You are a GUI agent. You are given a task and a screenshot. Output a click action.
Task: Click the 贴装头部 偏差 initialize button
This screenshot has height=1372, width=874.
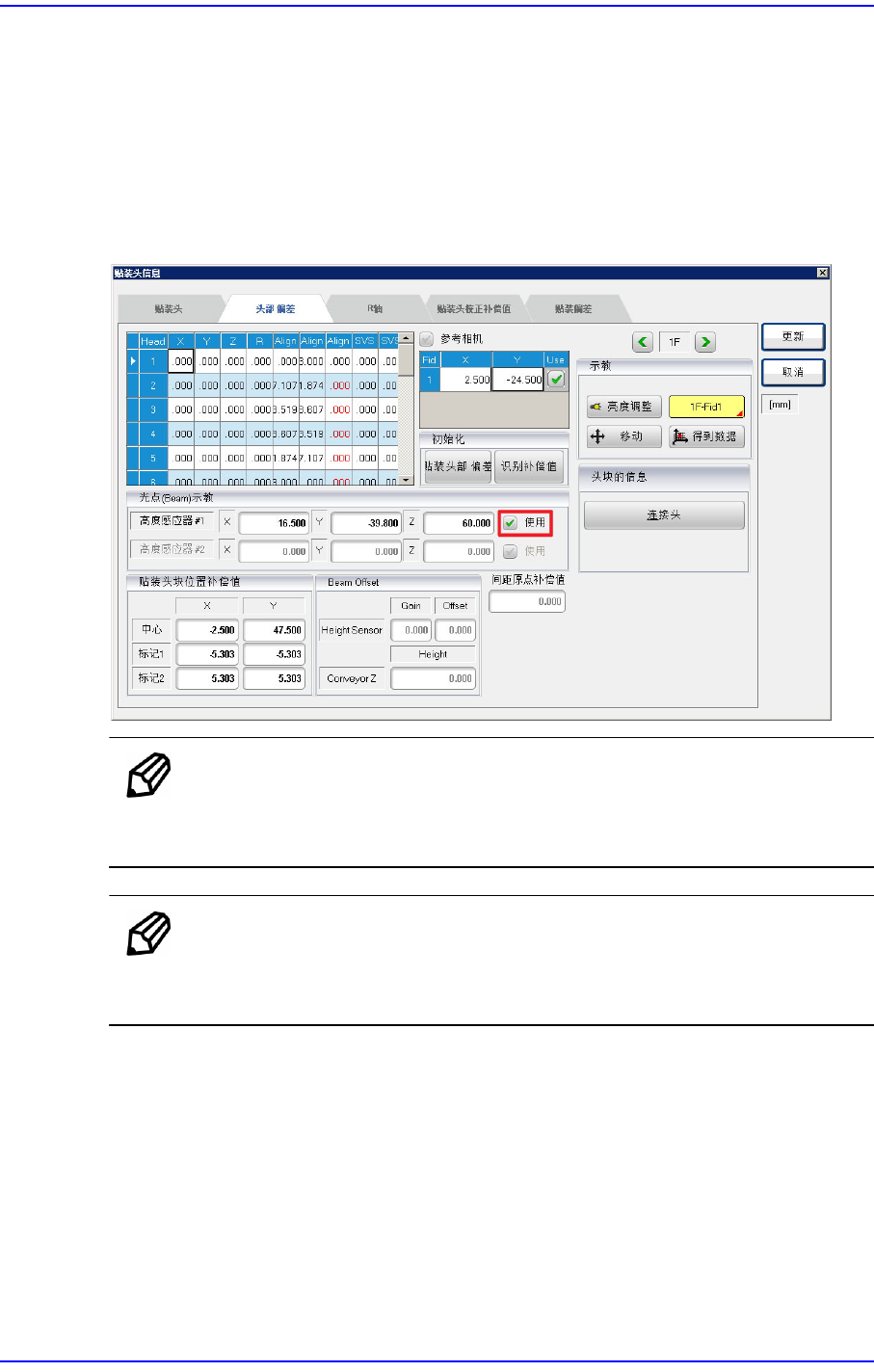coord(458,466)
